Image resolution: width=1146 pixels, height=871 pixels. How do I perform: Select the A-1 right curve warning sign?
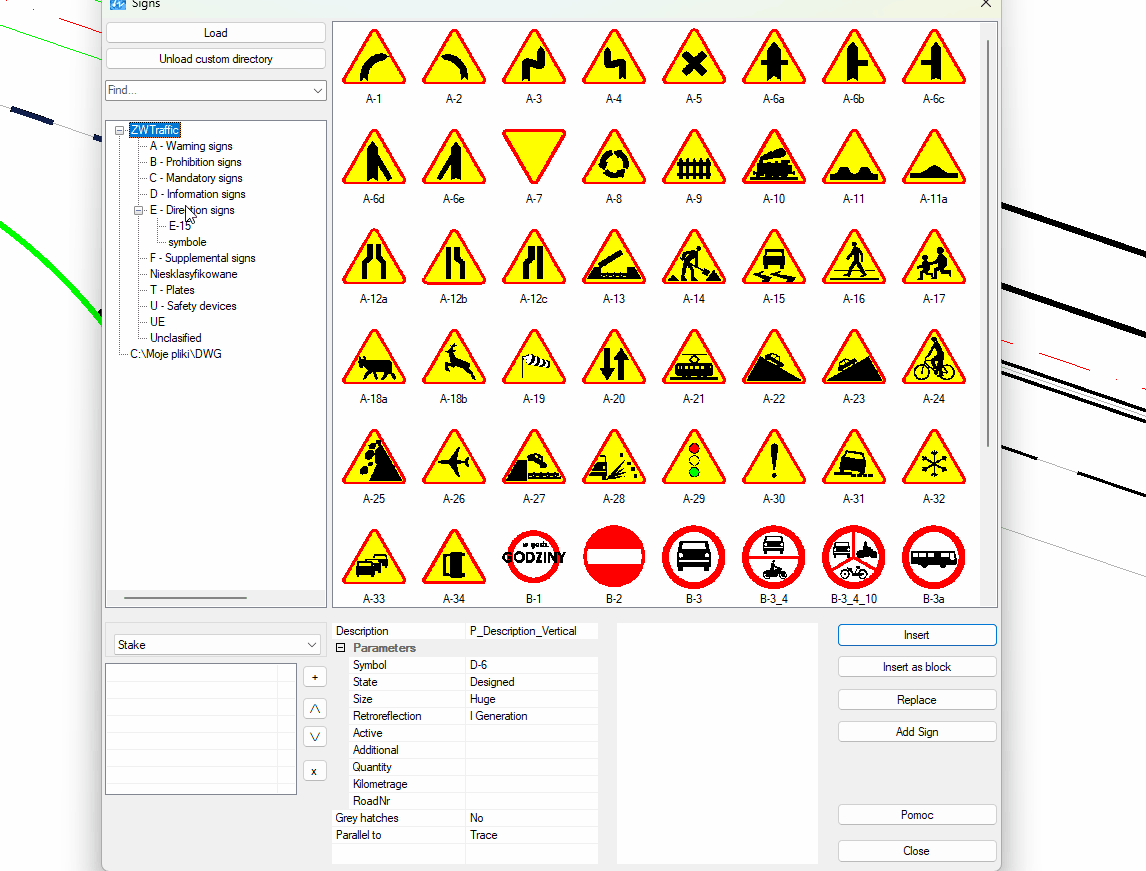tap(373, 58)
